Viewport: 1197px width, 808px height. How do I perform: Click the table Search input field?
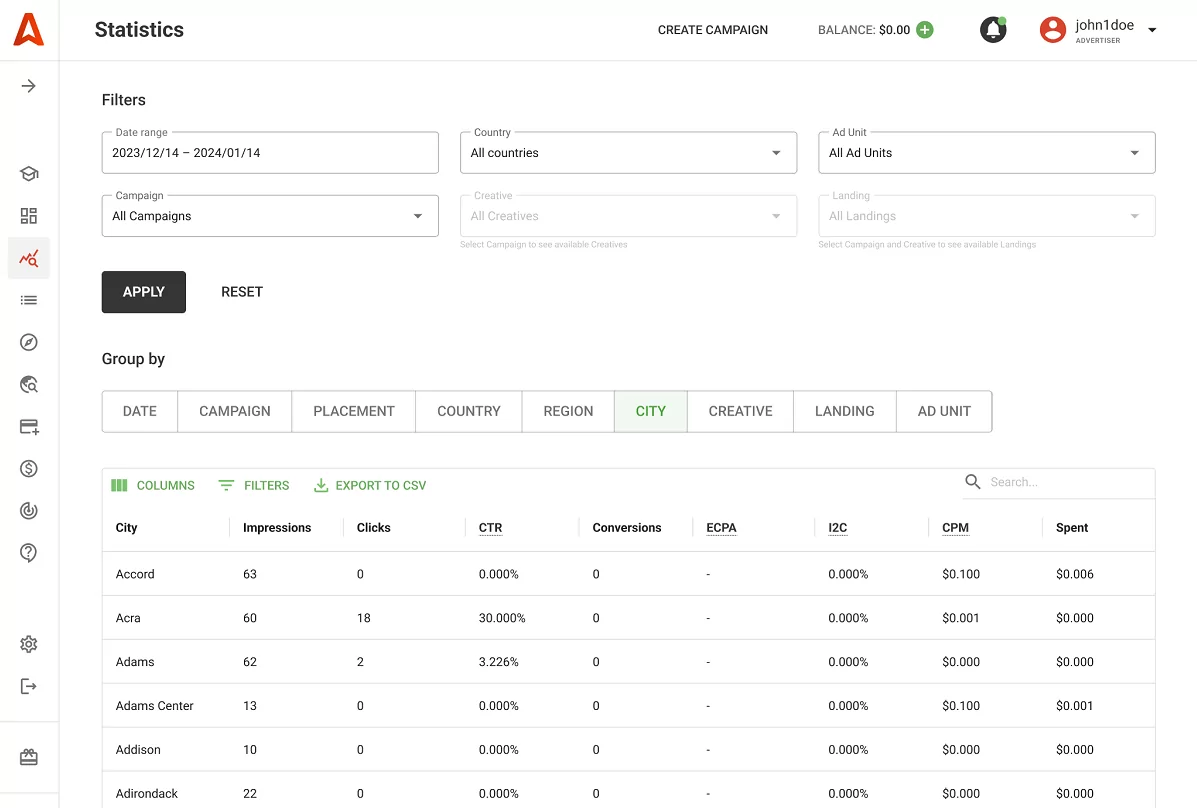point(1065,482)
